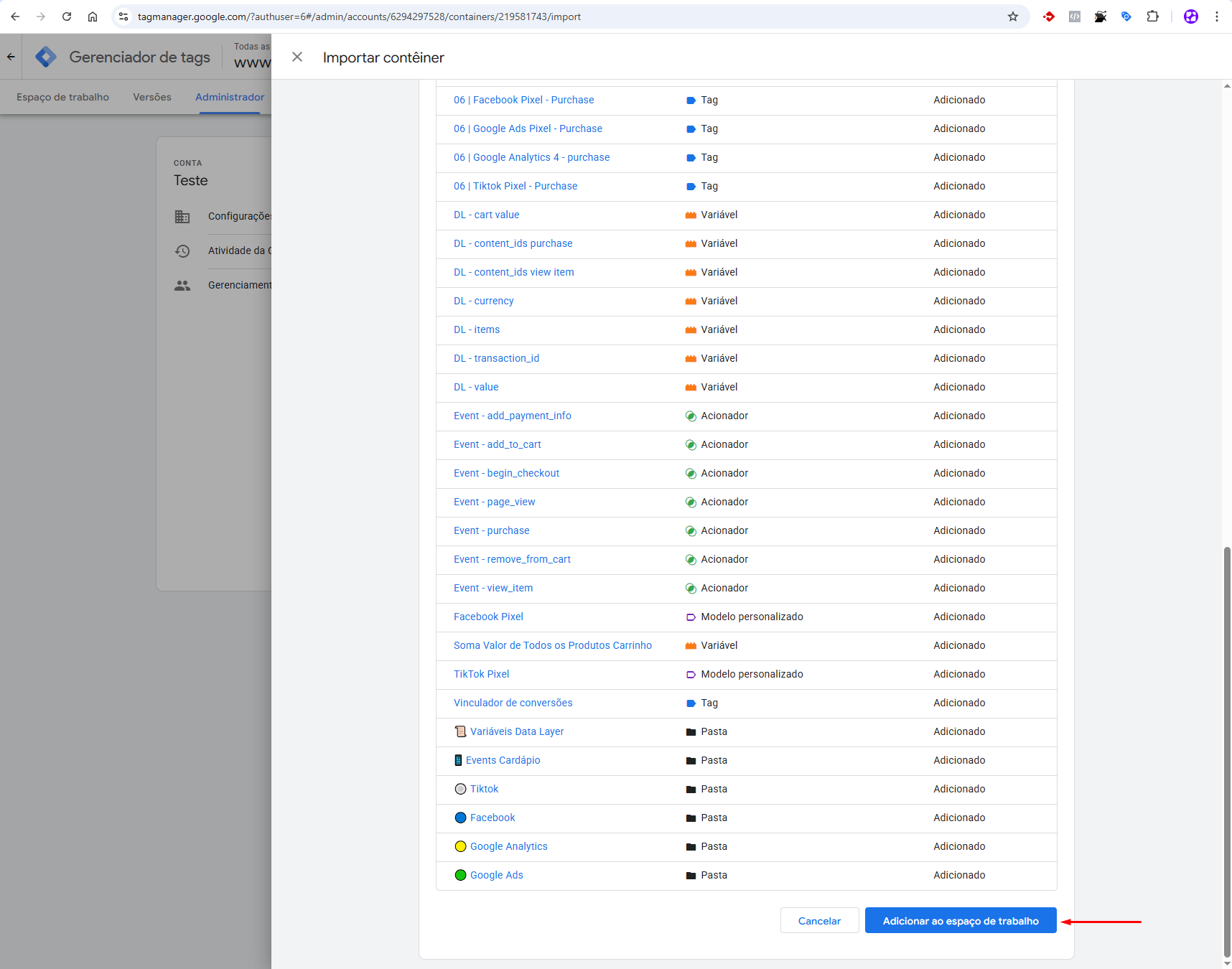Click the page vertical scrollbar thumb
This screenshot has width=1232, height=969.
click(x=1227, y=752)
